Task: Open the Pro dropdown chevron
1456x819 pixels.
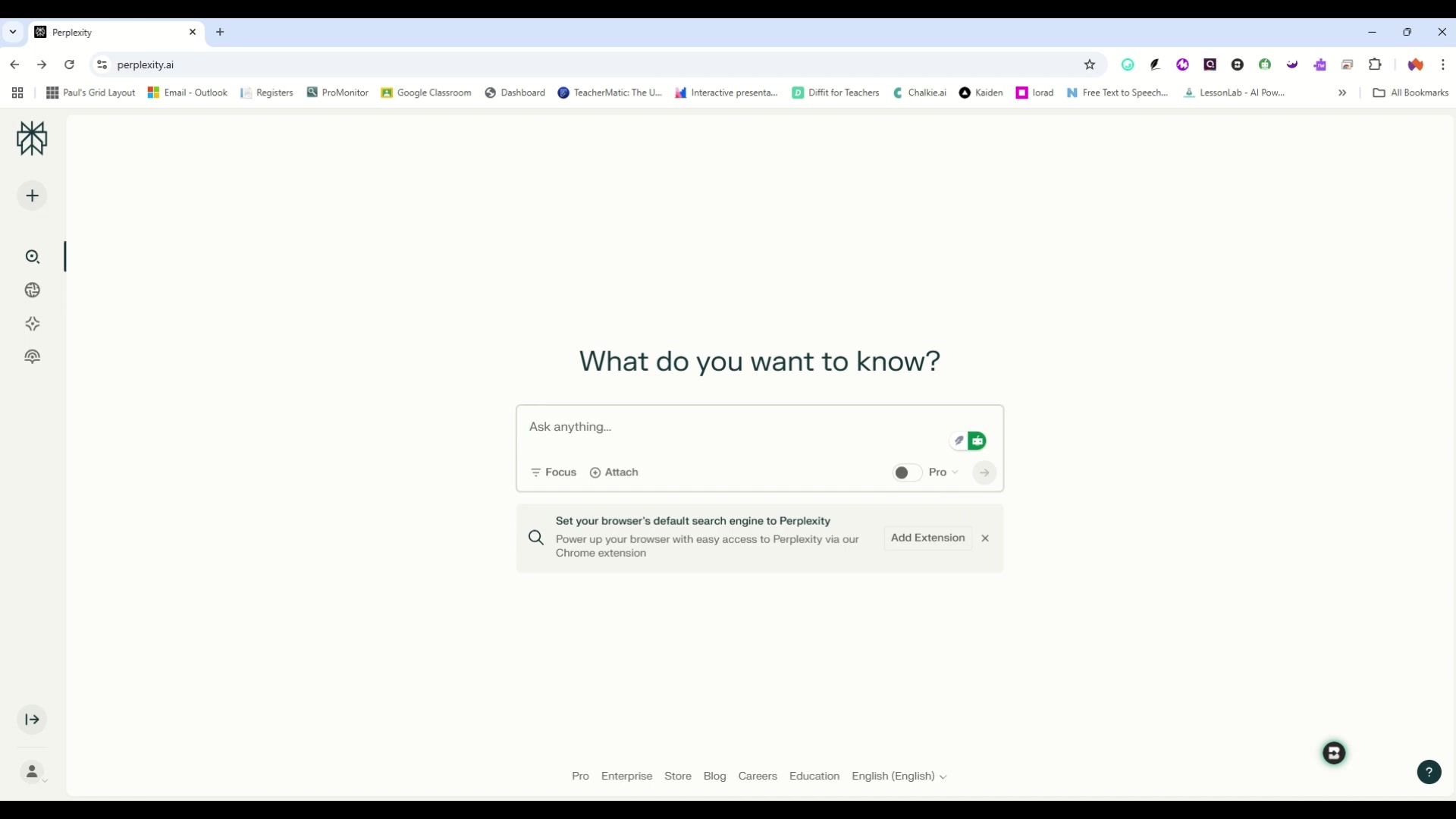Action: 955,472
